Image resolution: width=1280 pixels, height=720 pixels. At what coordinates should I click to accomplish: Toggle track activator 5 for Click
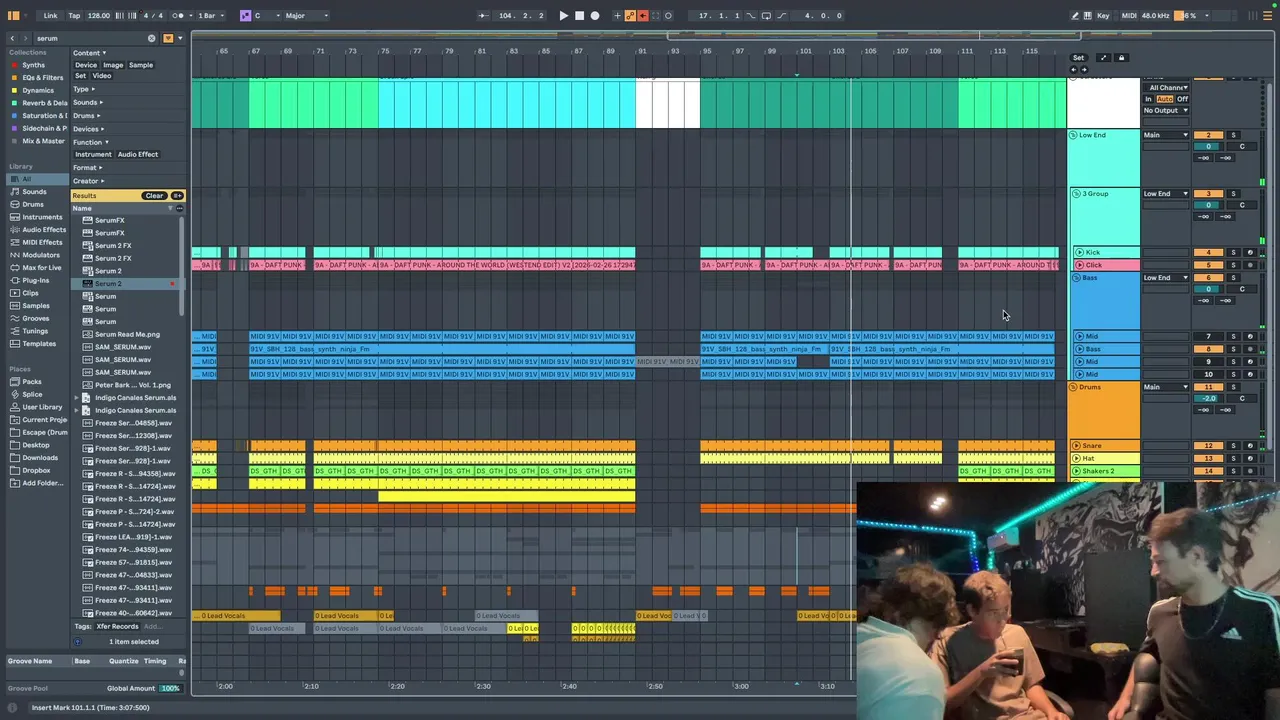pos(1208,265)
